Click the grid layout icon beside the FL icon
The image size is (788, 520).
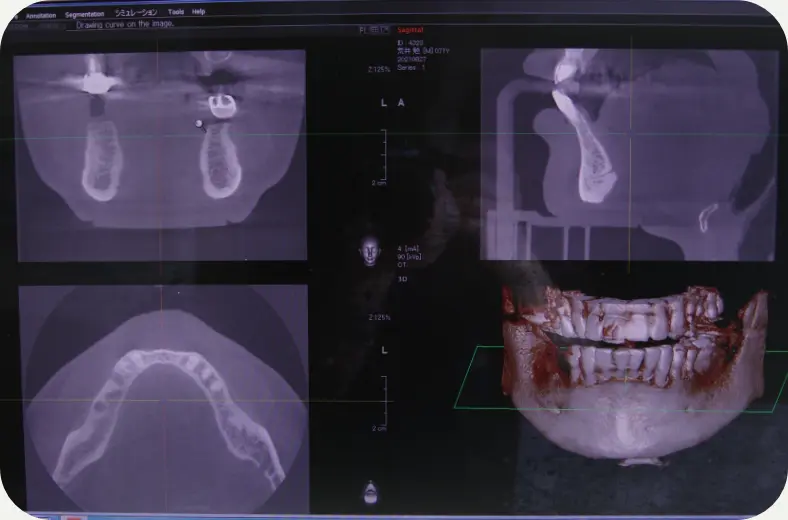pyautogui.click(x=374, y=30)
